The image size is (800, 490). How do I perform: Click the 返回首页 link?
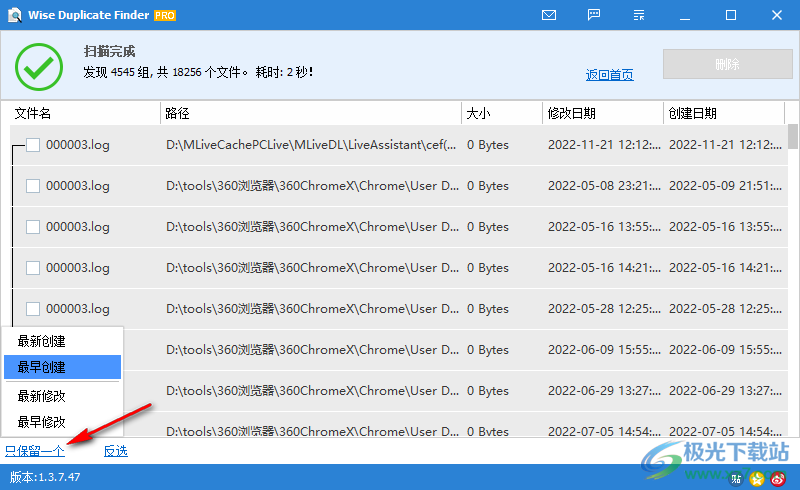[610, 75]
